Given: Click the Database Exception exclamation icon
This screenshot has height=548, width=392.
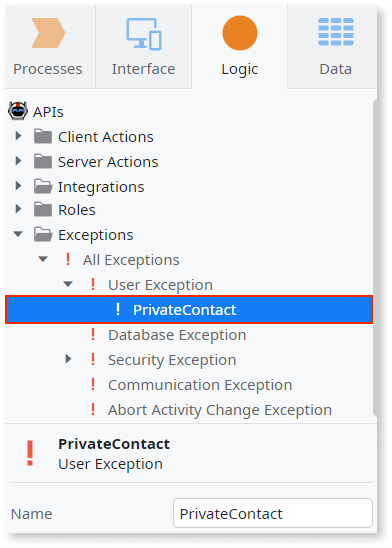Looking at the screenshot, I should coord(93,334).
